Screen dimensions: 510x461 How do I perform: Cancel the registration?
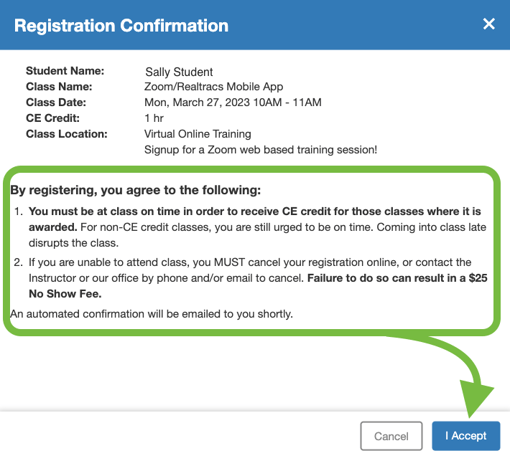click(x=391, y=436)
